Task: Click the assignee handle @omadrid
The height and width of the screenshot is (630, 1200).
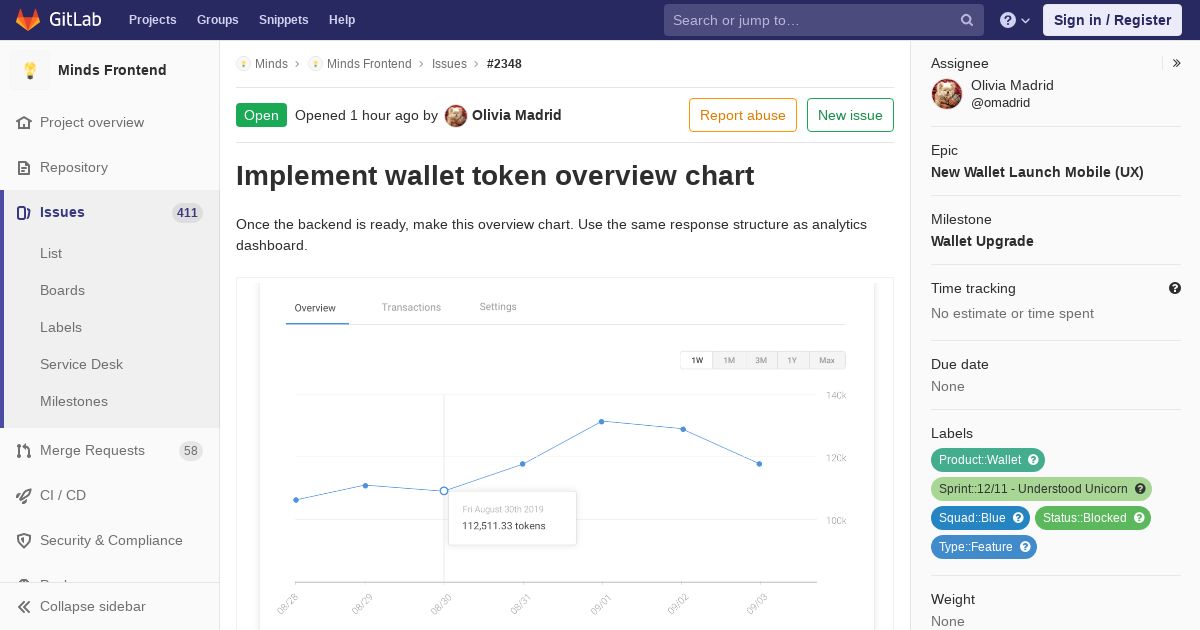Action: [1000, 103]
